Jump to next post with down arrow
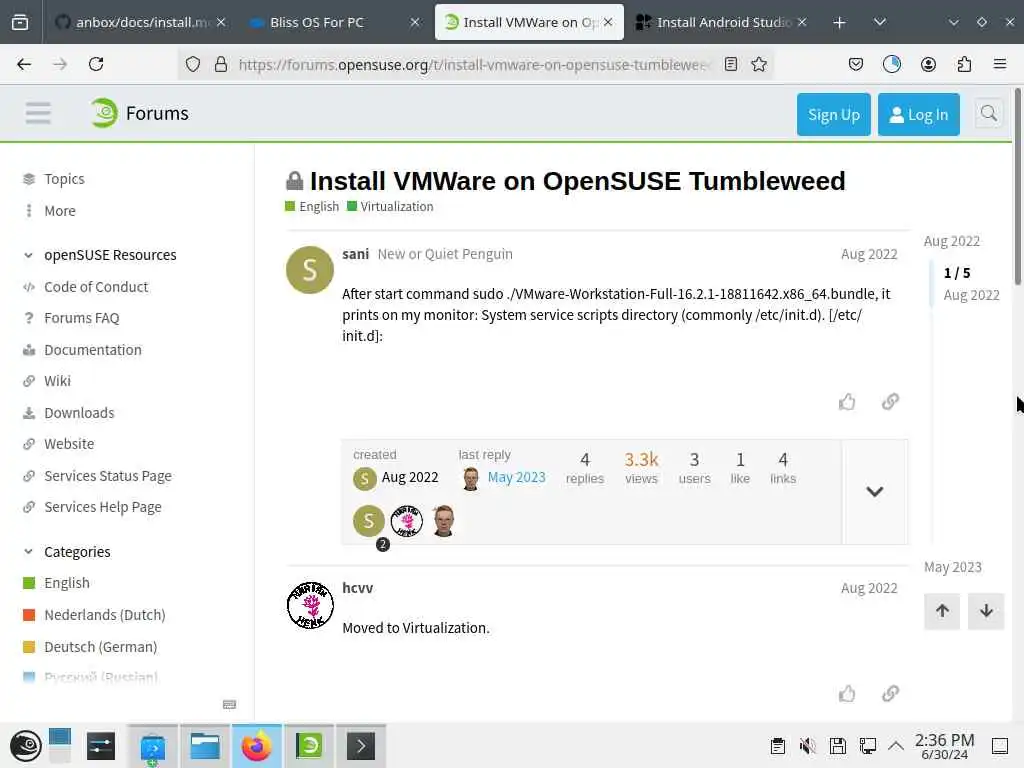This screenshot has width=1024, height=768. click(x=986, y=611)
